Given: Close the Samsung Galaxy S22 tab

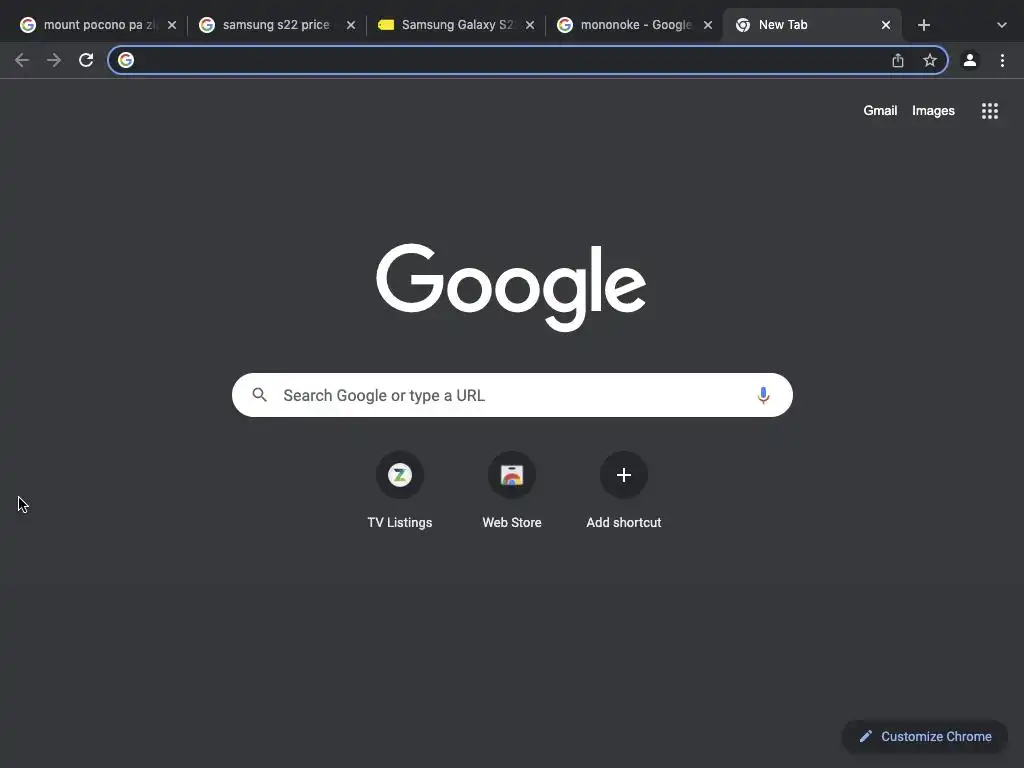Looking at the screenshot, I should coord(530,25).
